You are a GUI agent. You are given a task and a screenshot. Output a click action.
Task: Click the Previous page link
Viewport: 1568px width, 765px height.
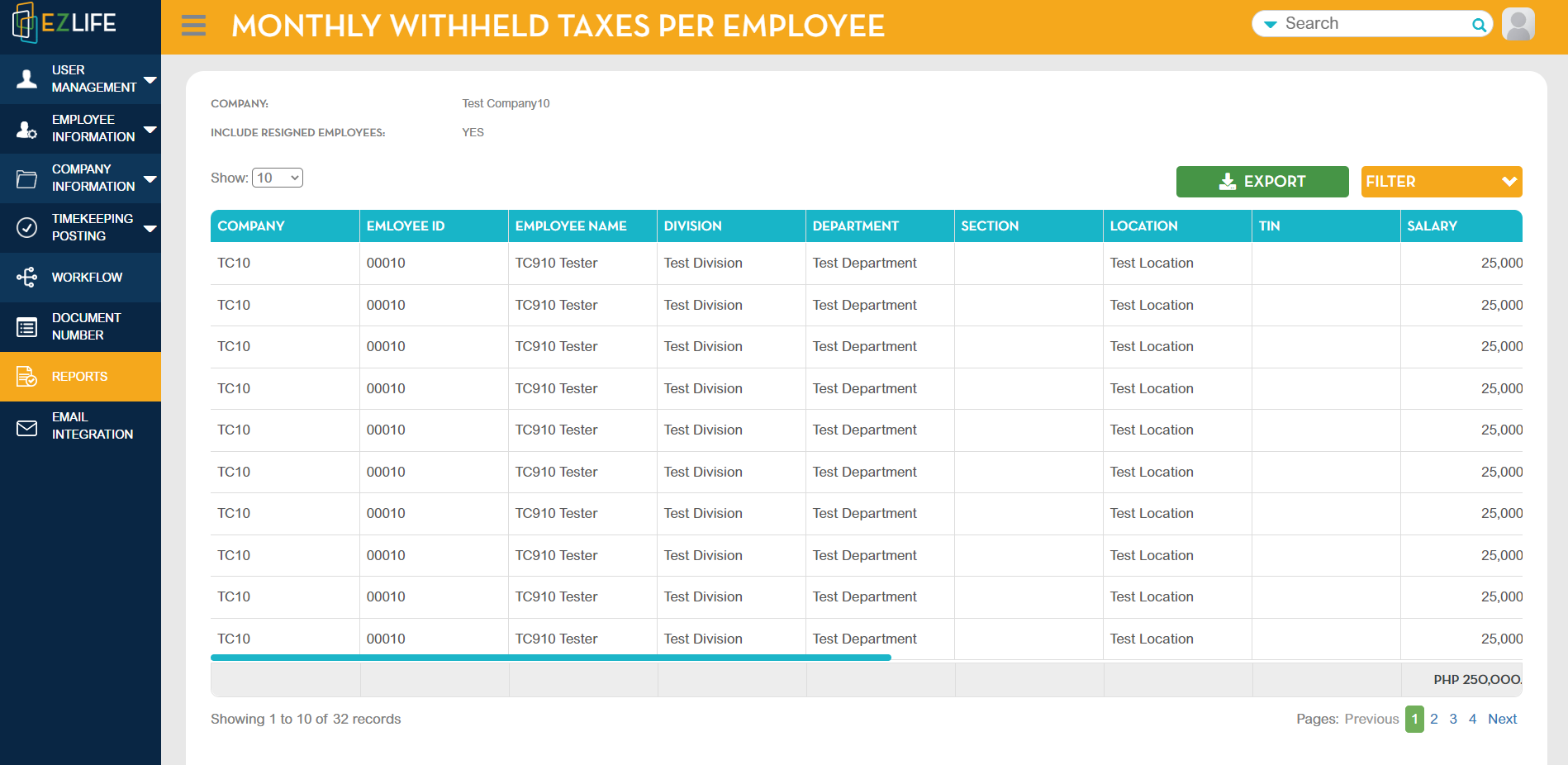(1371, 719)
